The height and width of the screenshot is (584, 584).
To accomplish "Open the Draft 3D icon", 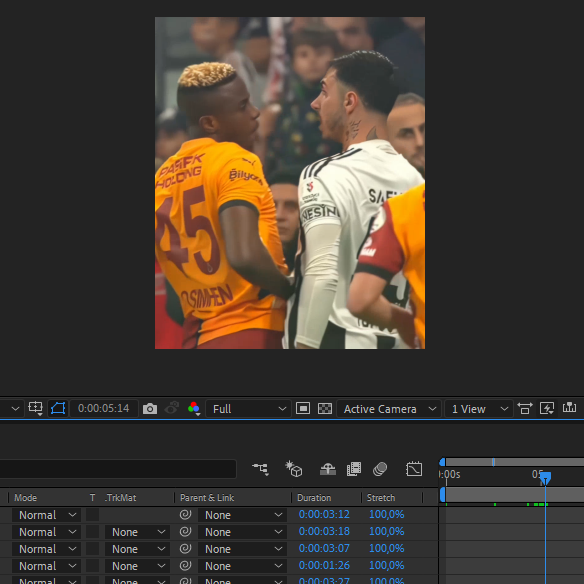I will [293, 469].
